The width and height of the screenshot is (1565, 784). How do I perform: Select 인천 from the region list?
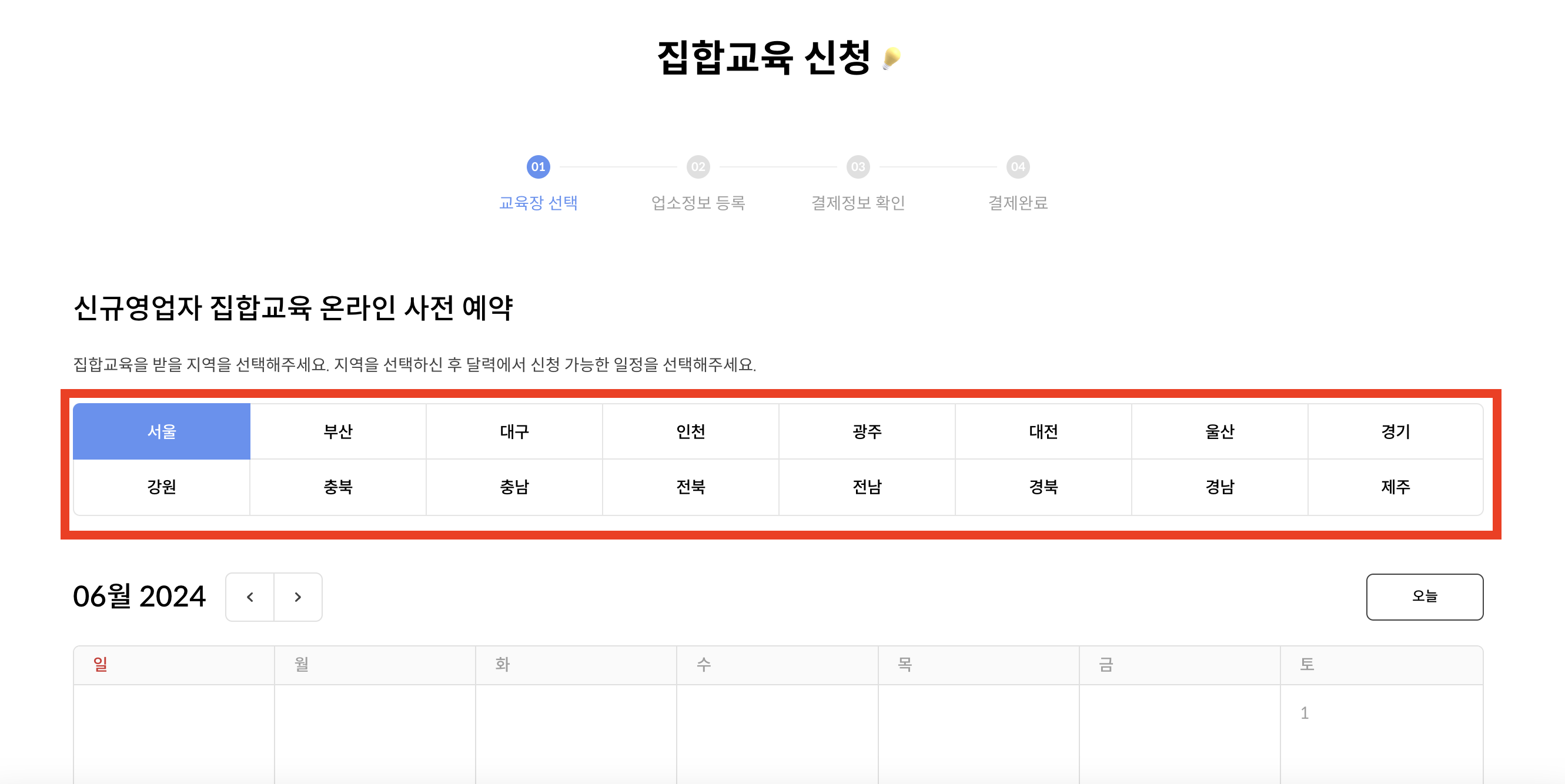(690, 431)
